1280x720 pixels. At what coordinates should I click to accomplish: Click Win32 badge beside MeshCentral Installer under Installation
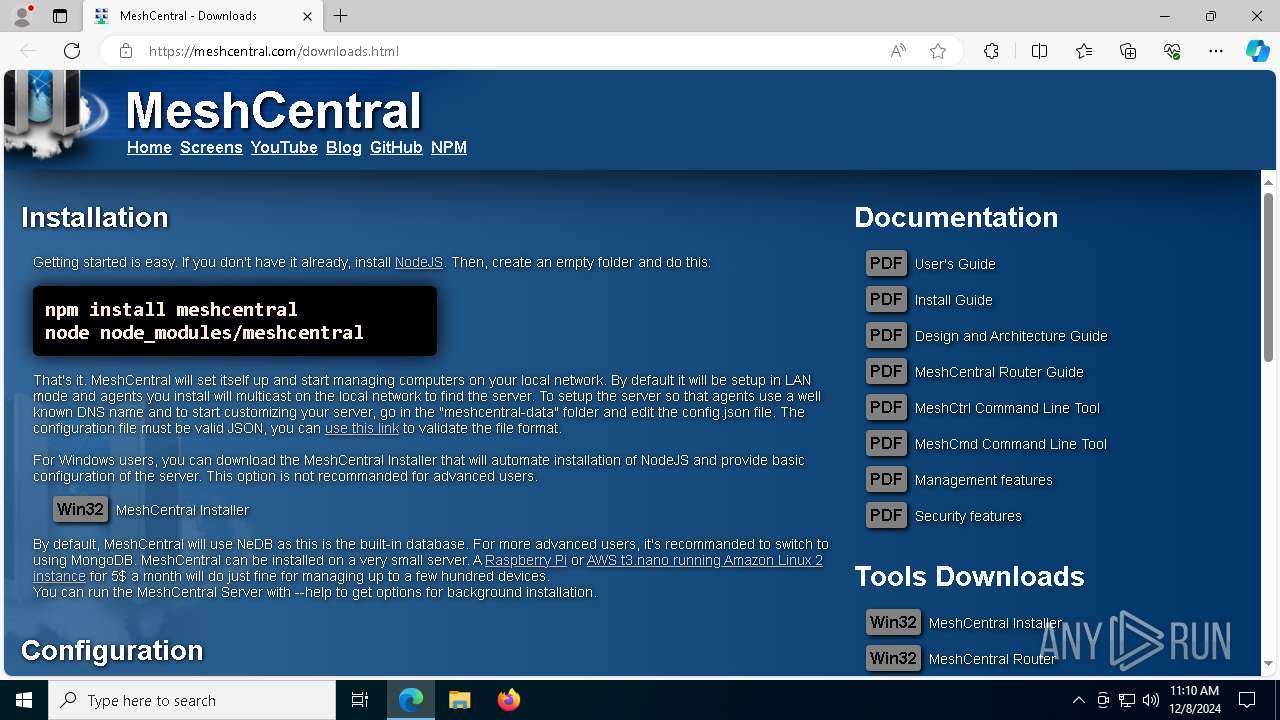click(80, 509)
